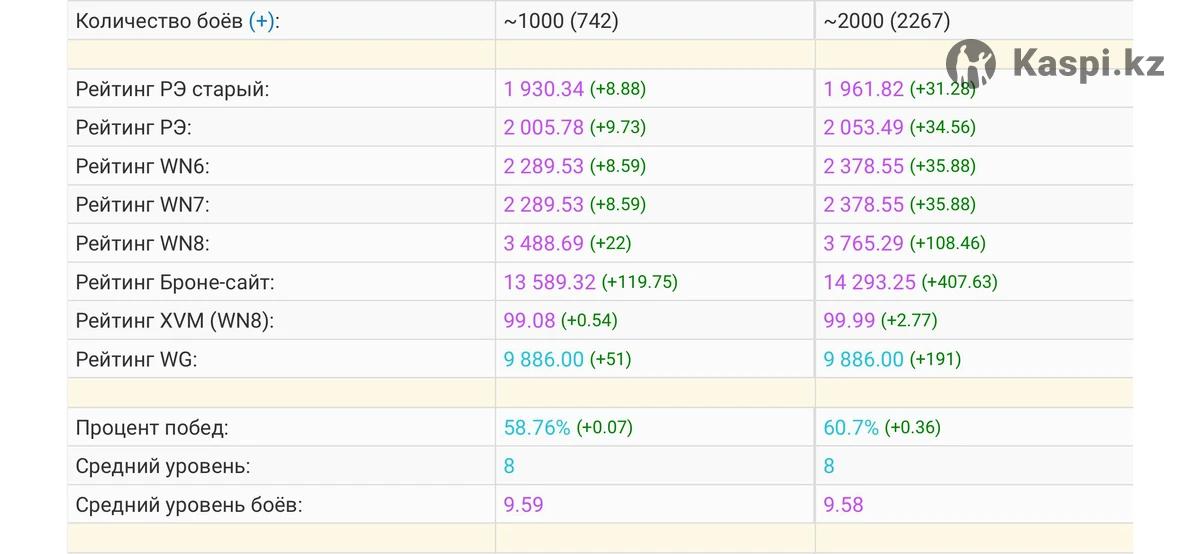Click the WN6 value 2 289.53

click(544, 166)
